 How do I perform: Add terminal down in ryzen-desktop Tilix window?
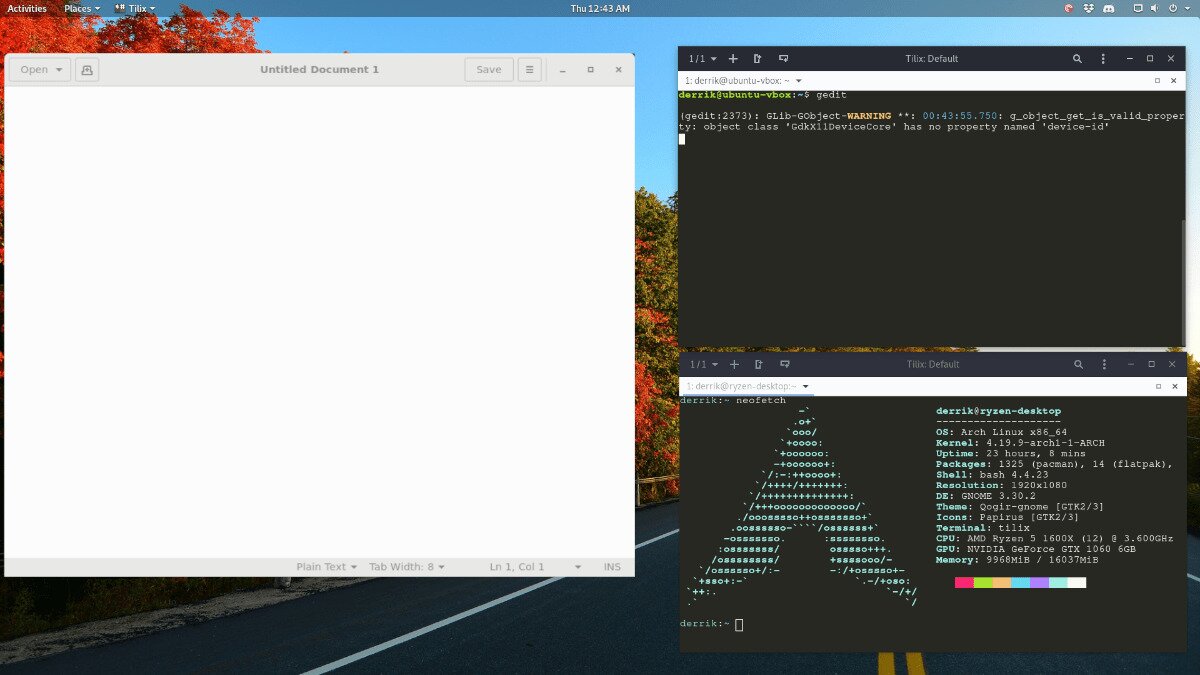783,365
